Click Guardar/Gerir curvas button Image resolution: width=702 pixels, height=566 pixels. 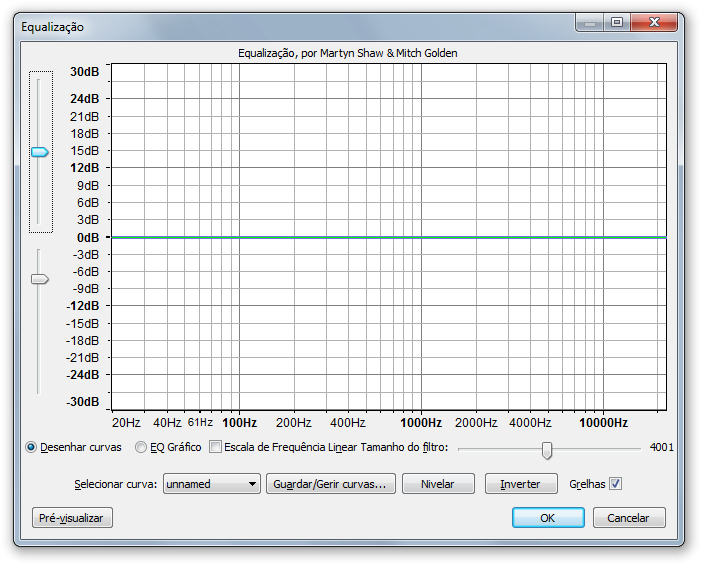[330, 484]
